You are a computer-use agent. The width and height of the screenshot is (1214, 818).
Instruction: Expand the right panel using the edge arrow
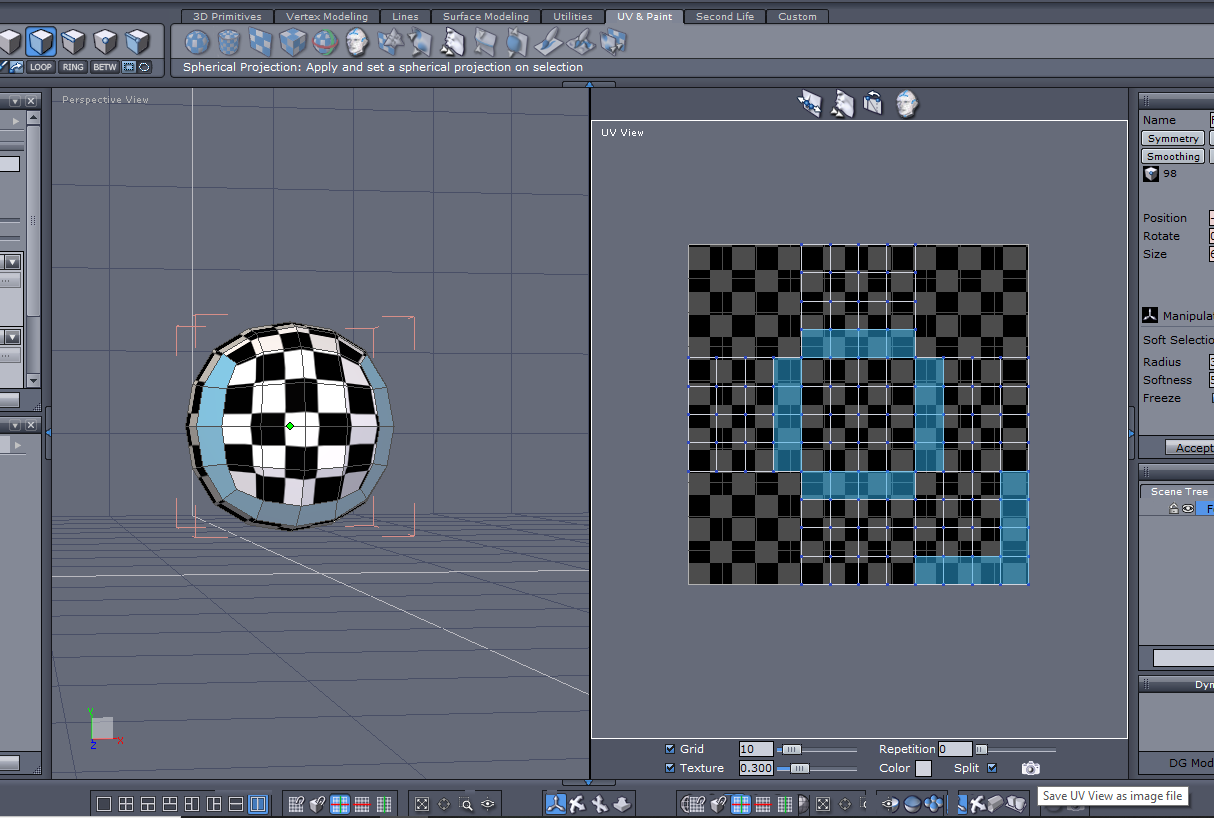coord(1132,433)
